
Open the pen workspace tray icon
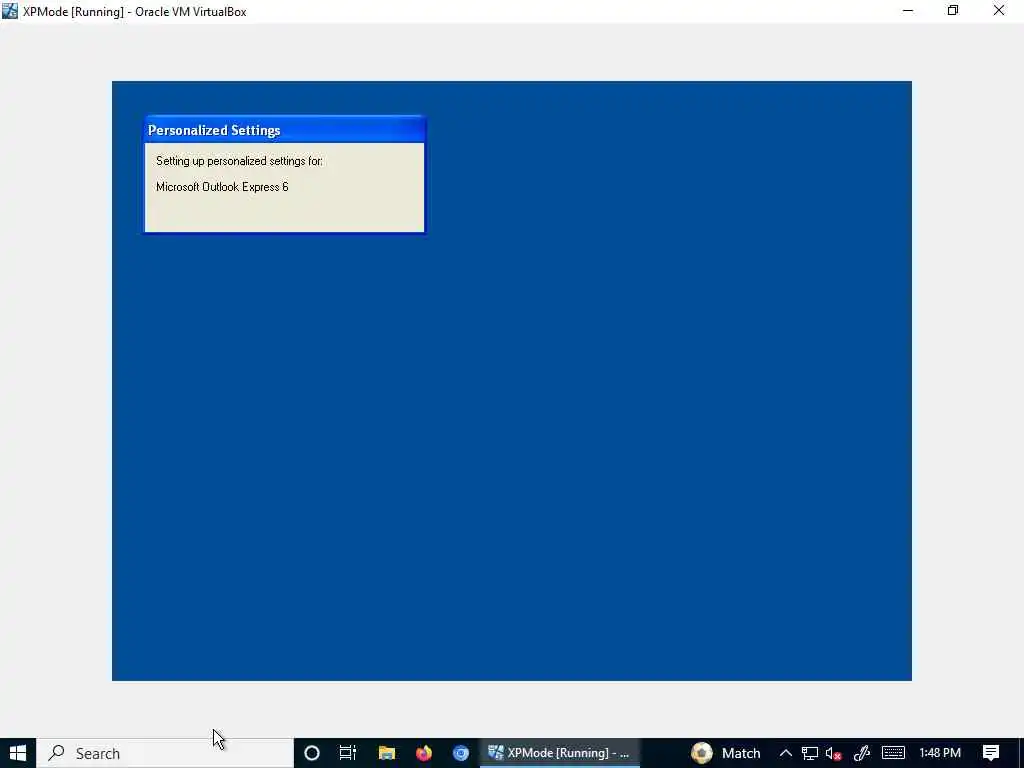862,753
